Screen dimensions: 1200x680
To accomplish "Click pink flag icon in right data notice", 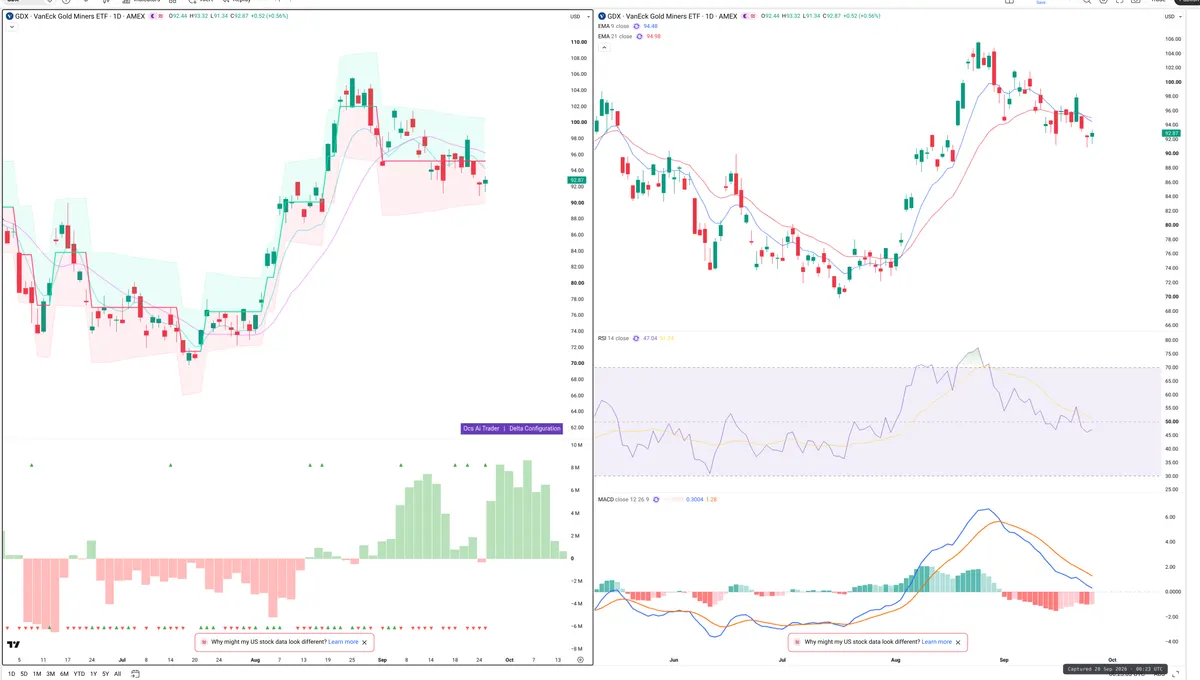I will pos(797,642).
